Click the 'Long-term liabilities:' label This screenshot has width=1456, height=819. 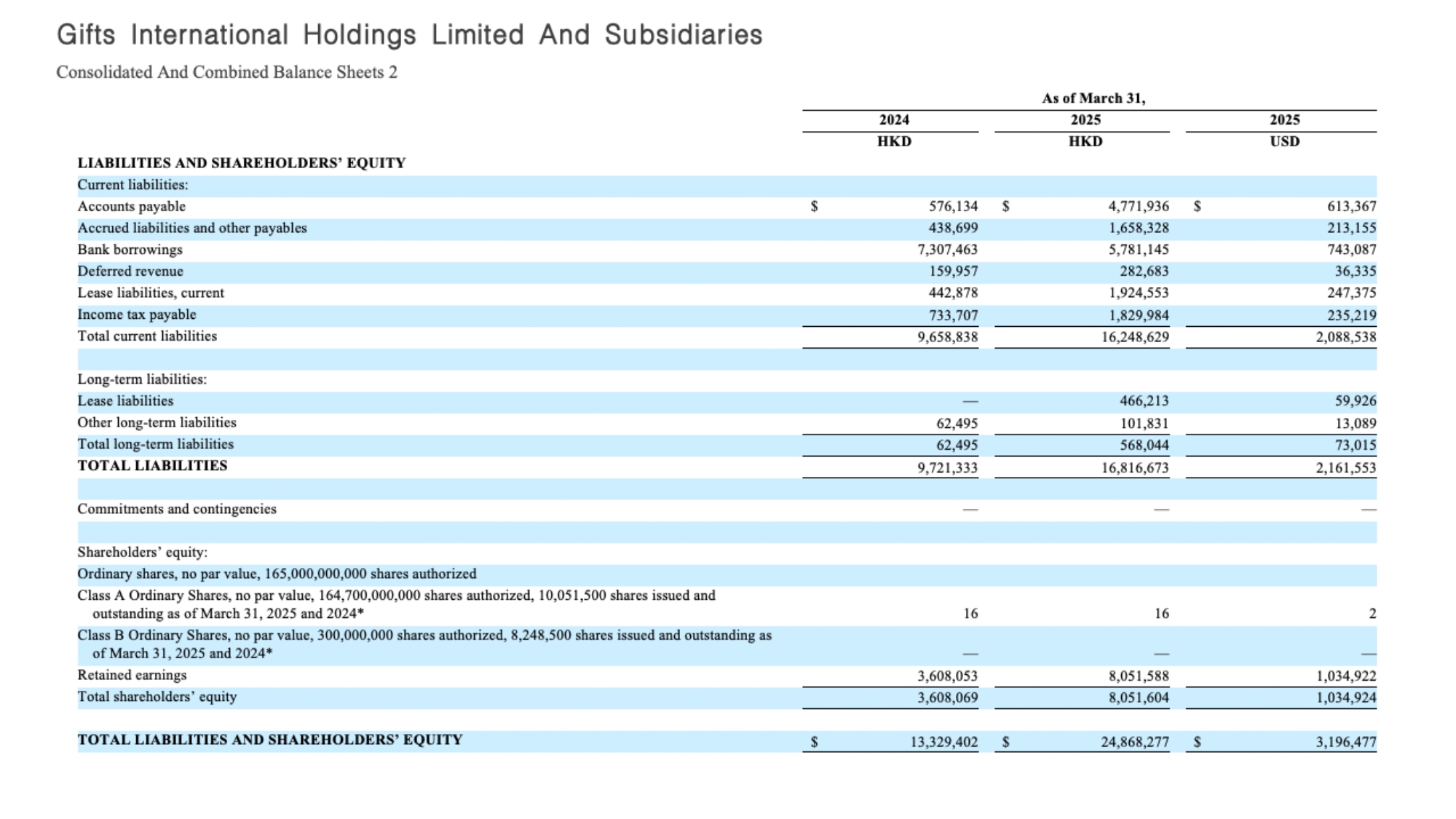(x=142, y=379)
